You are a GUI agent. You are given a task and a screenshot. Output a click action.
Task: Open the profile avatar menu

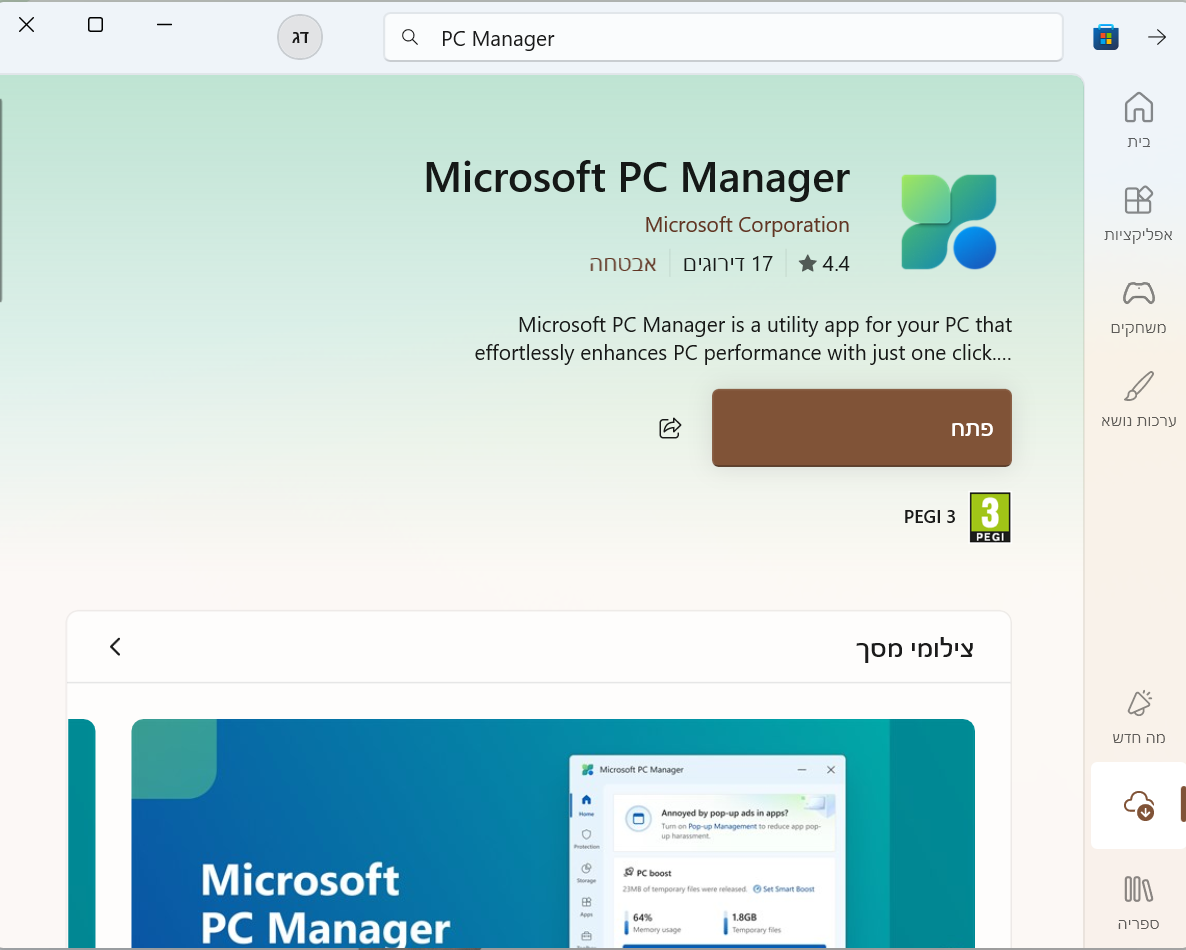click(300, 37)
